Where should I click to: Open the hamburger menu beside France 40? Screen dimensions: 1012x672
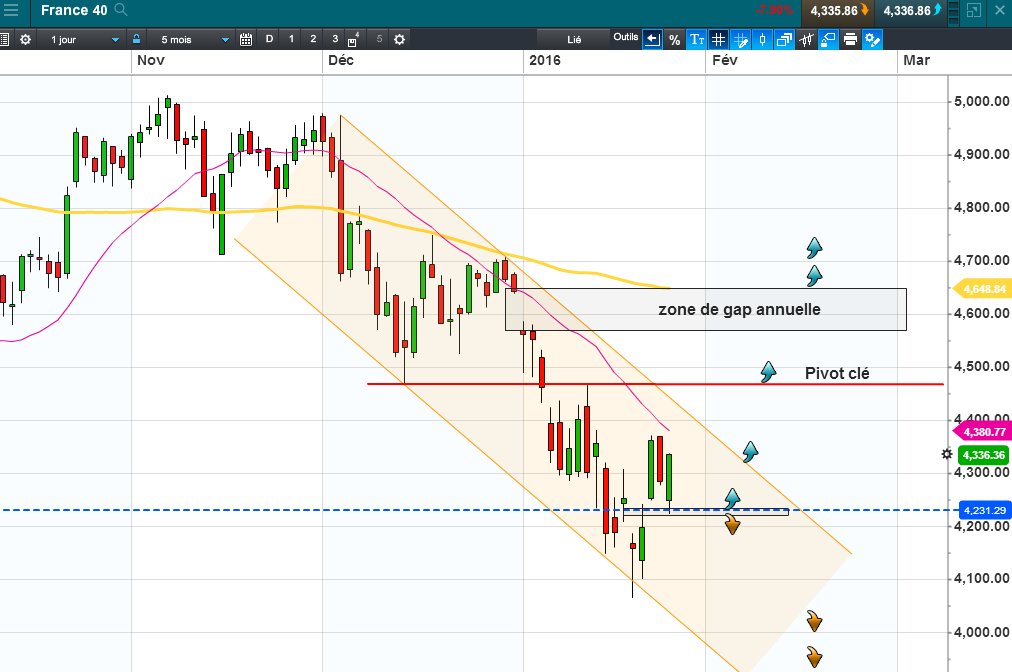[10, 10]
